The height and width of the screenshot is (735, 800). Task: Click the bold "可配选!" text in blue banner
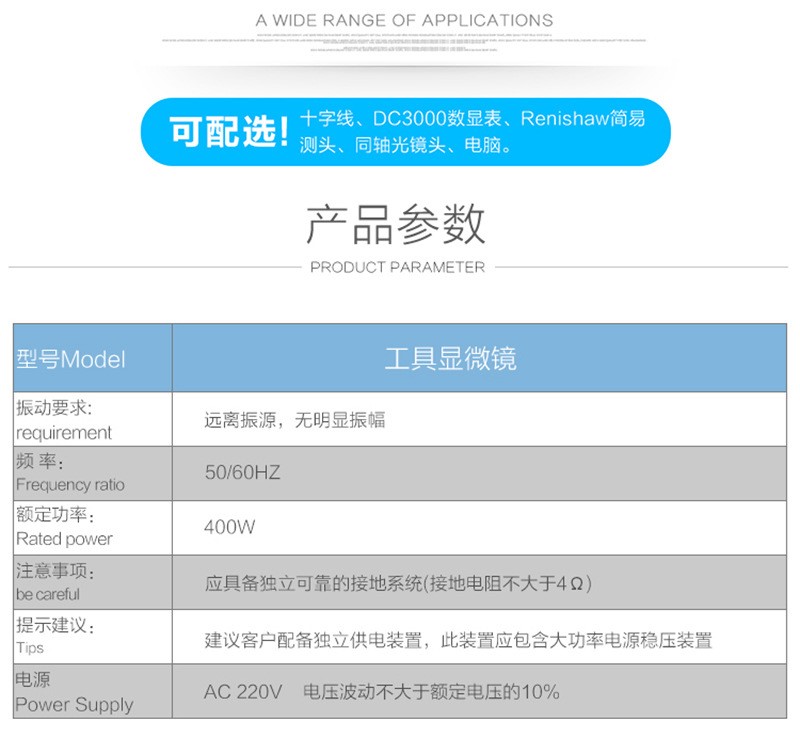[x=229, y=132]
